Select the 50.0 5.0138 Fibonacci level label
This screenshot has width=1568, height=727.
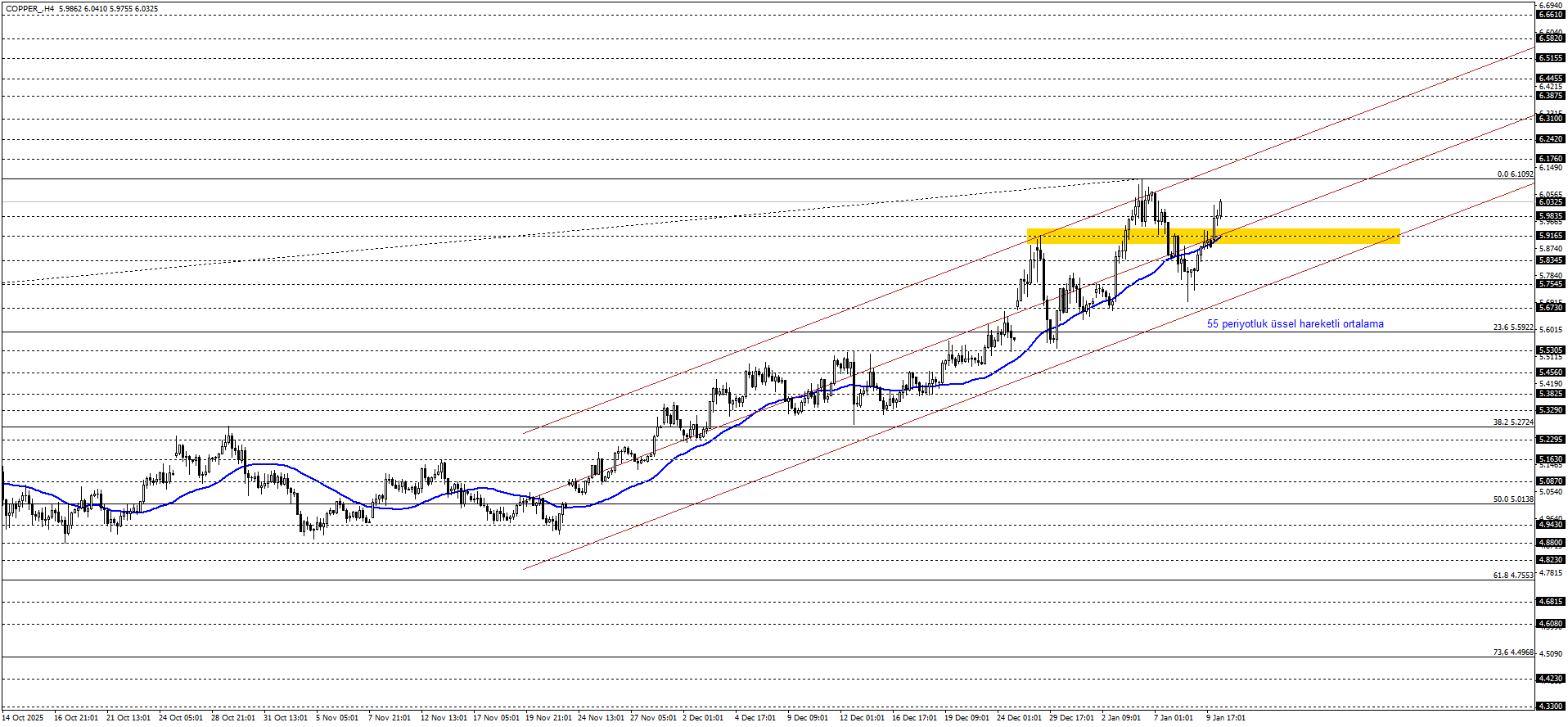(x=1512, y=499)
